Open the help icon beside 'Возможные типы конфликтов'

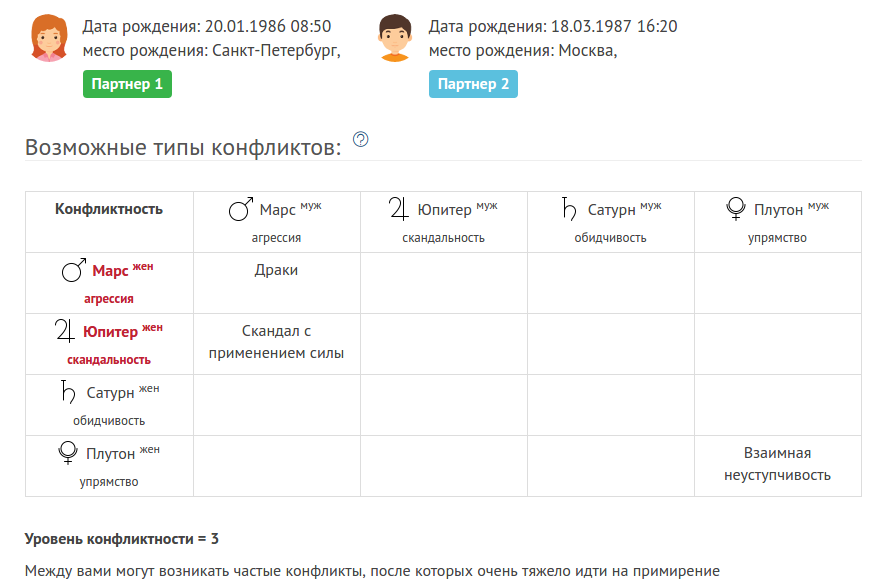click(361, 139)
